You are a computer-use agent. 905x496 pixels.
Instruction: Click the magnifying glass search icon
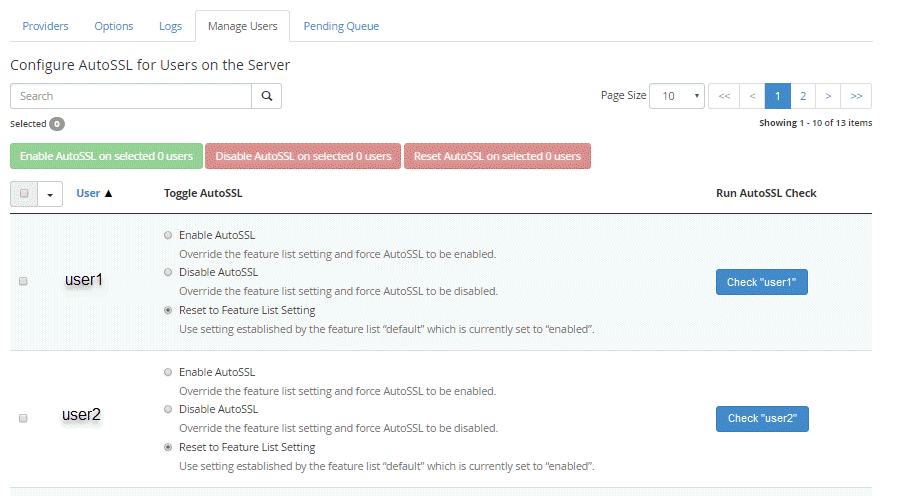[x=267, y=96]
